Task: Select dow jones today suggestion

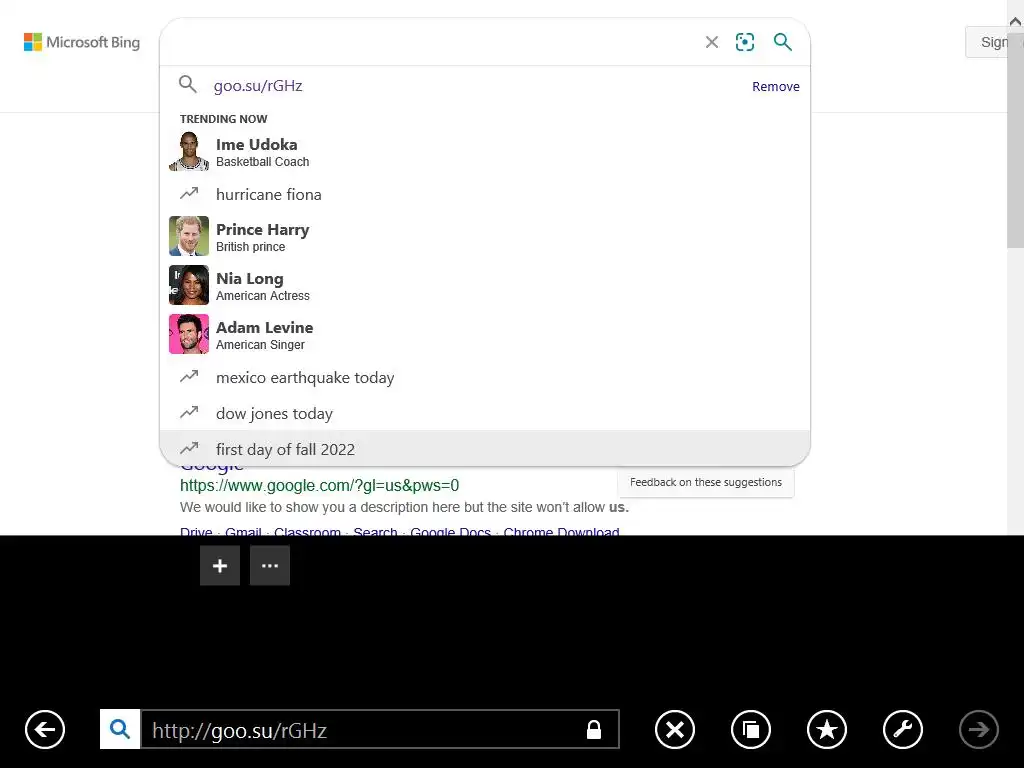Action: (485, 413)
